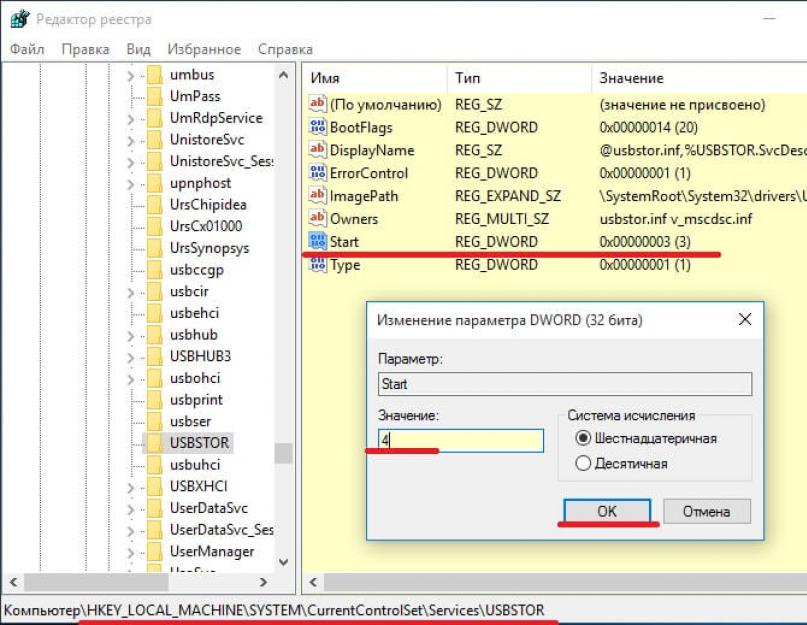Click the Registry Editor app icon in title bar
The image size is (807, 625).
pos(20,19)
